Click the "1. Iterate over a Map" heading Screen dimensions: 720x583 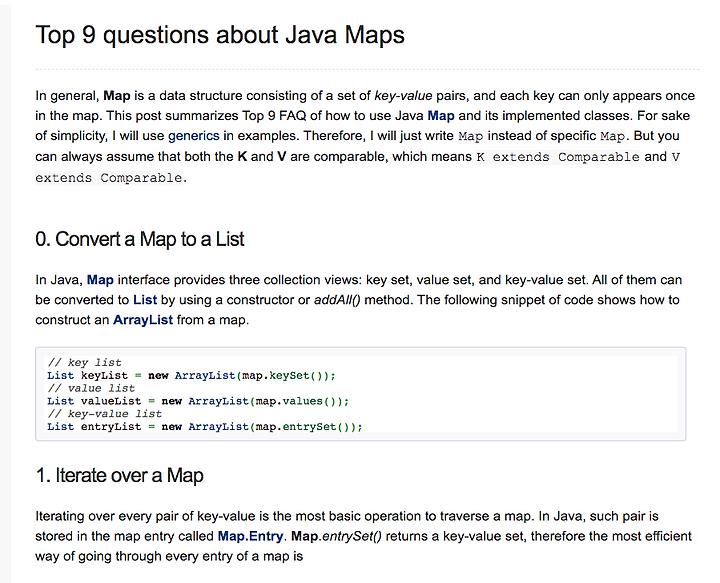pos(119,476)
